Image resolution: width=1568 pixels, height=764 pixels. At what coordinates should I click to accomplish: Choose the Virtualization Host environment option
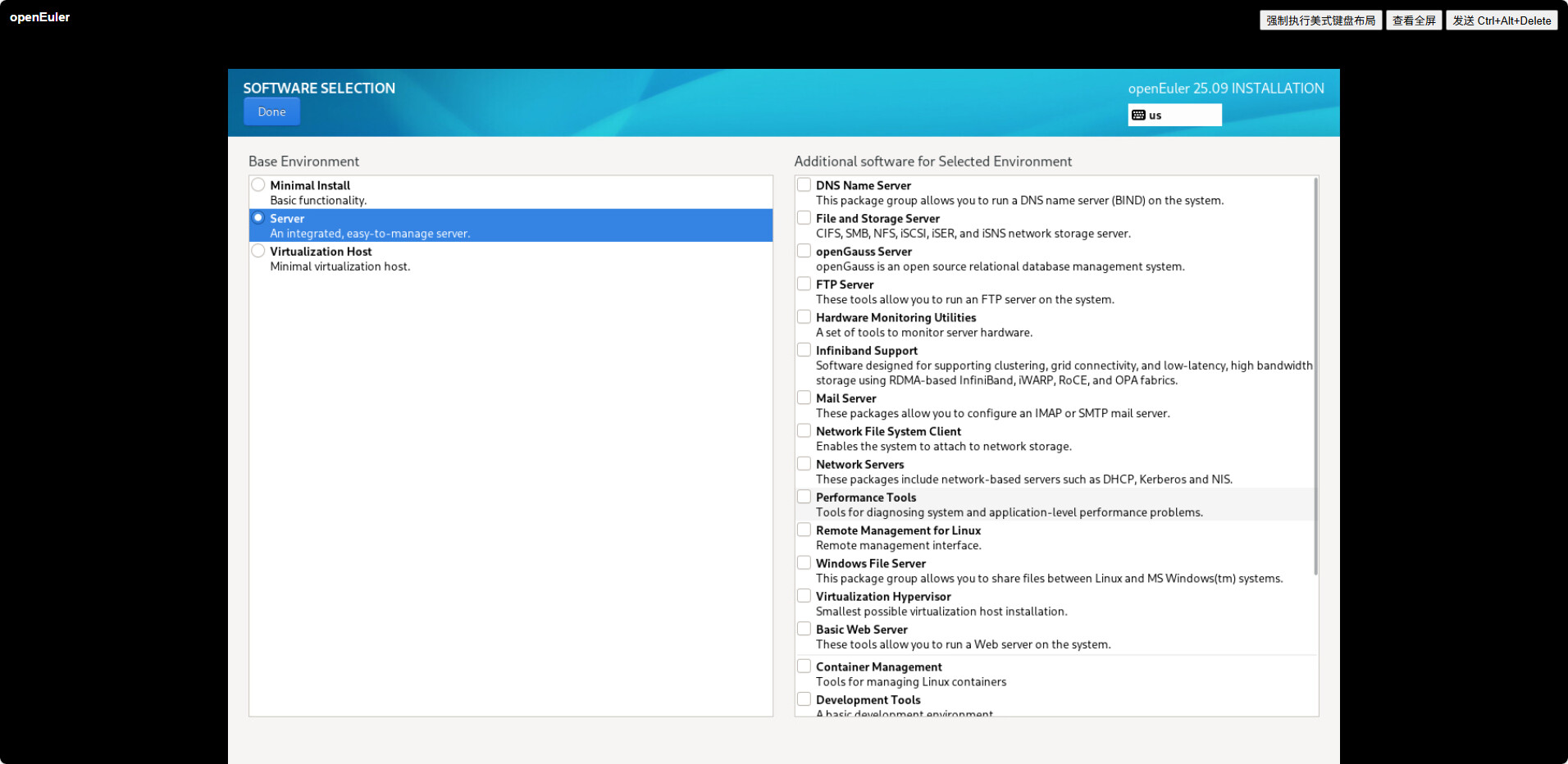258,251
